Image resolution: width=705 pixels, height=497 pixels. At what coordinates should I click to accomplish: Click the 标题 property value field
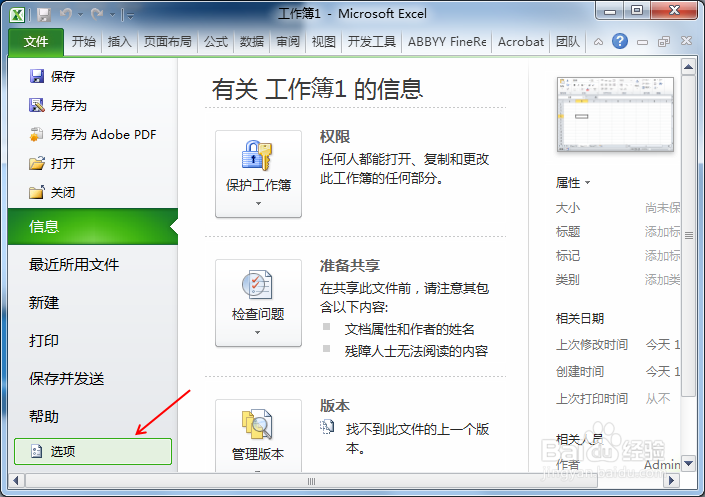pyautogui.click(x=662, y=232)
